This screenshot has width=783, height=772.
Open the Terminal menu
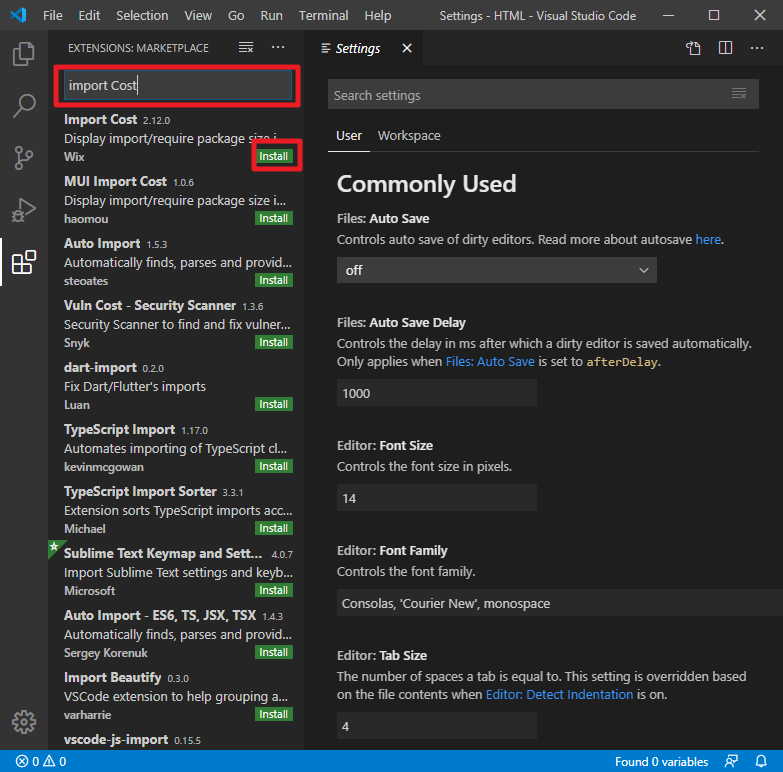(323, 15)
